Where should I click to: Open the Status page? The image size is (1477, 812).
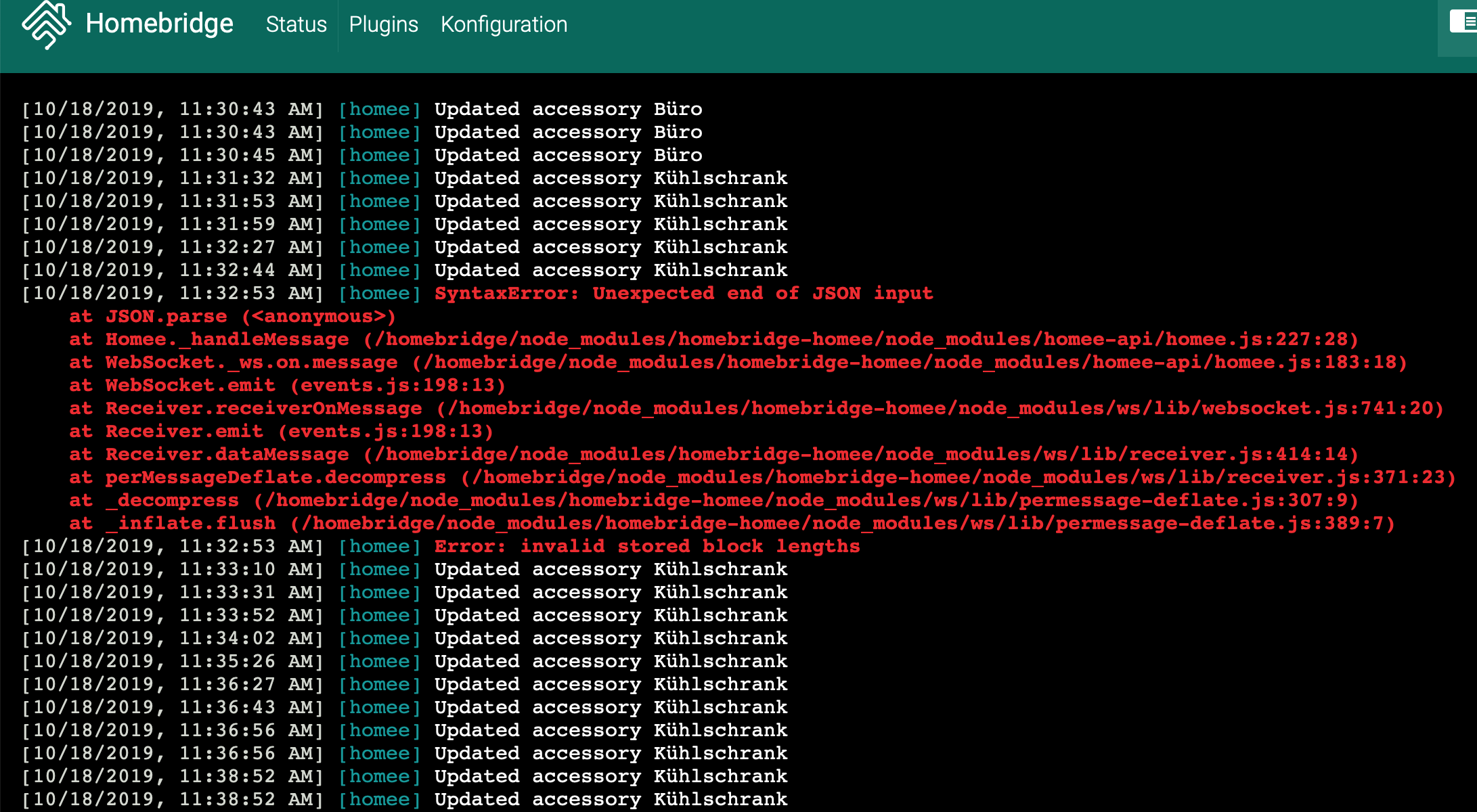(x=296, y=24)
